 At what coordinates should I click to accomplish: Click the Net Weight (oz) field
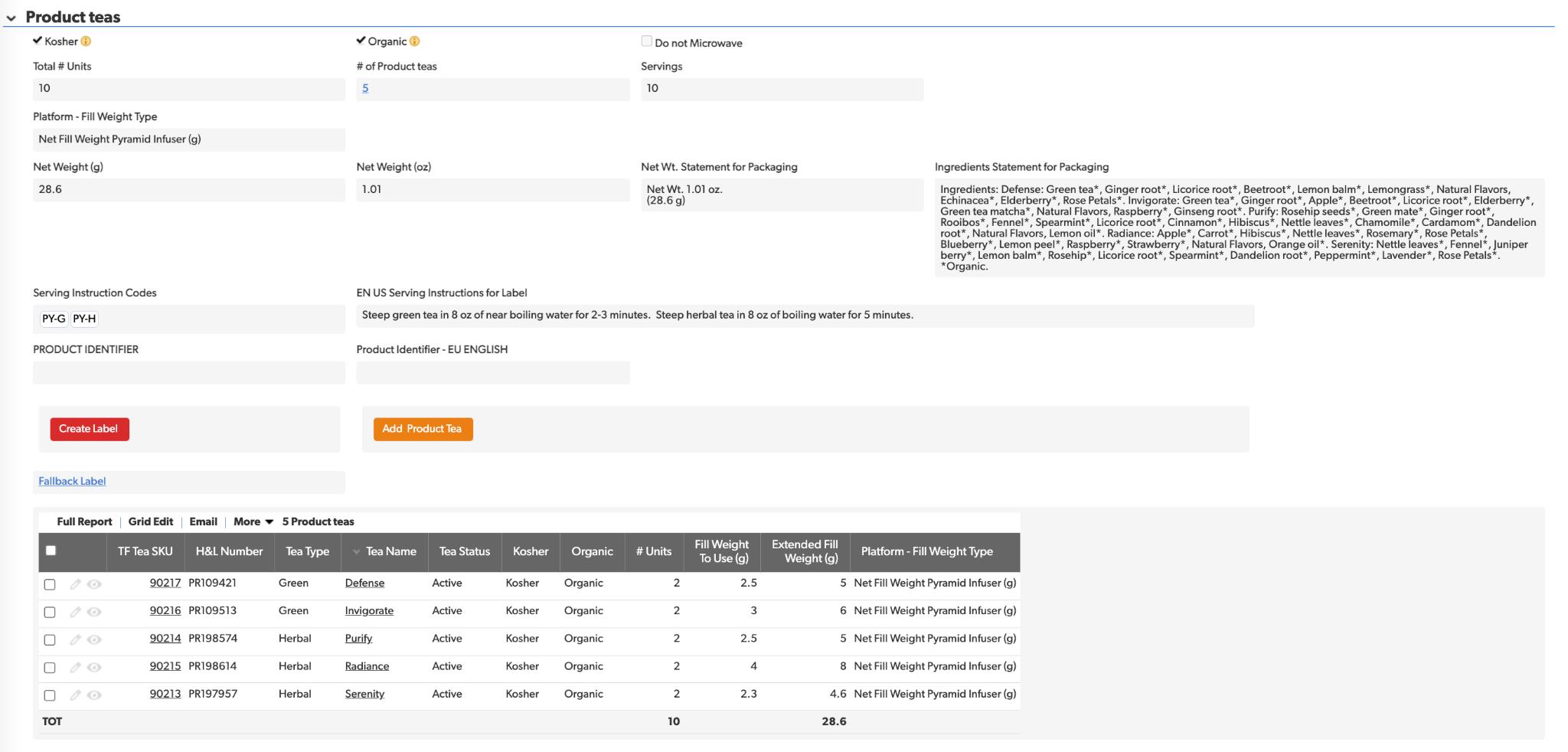click(493, 189)
